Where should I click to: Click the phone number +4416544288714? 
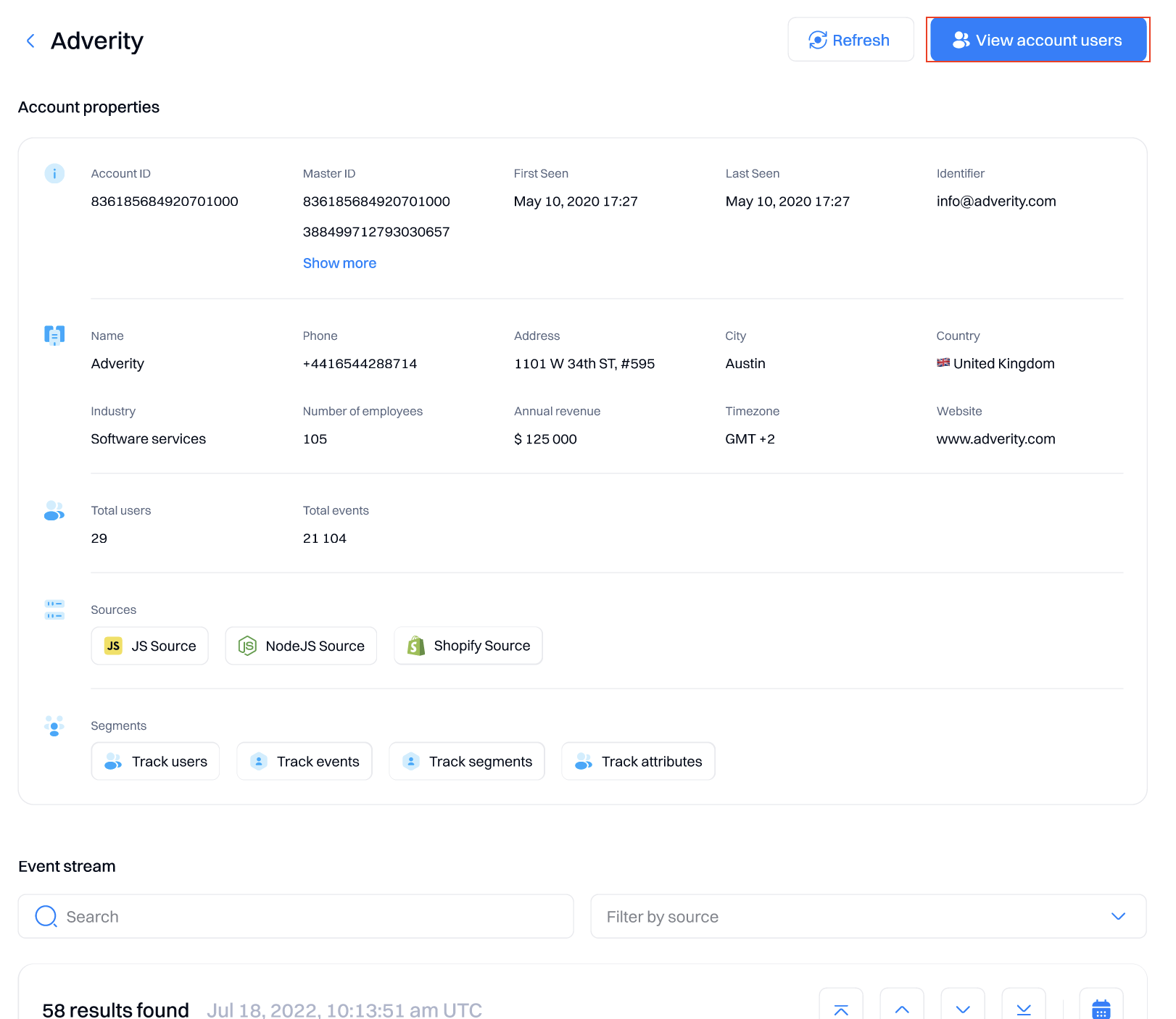click(x=360, y=364)
